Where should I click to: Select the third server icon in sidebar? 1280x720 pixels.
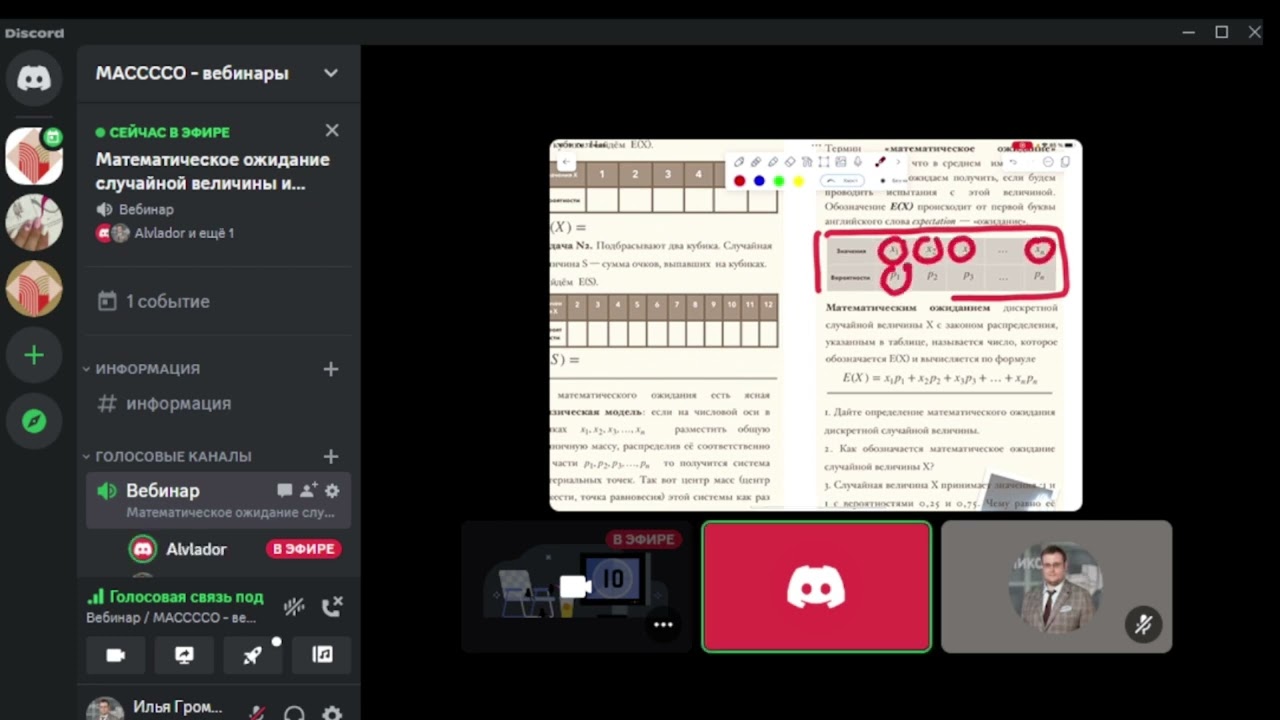click(34, 289)
